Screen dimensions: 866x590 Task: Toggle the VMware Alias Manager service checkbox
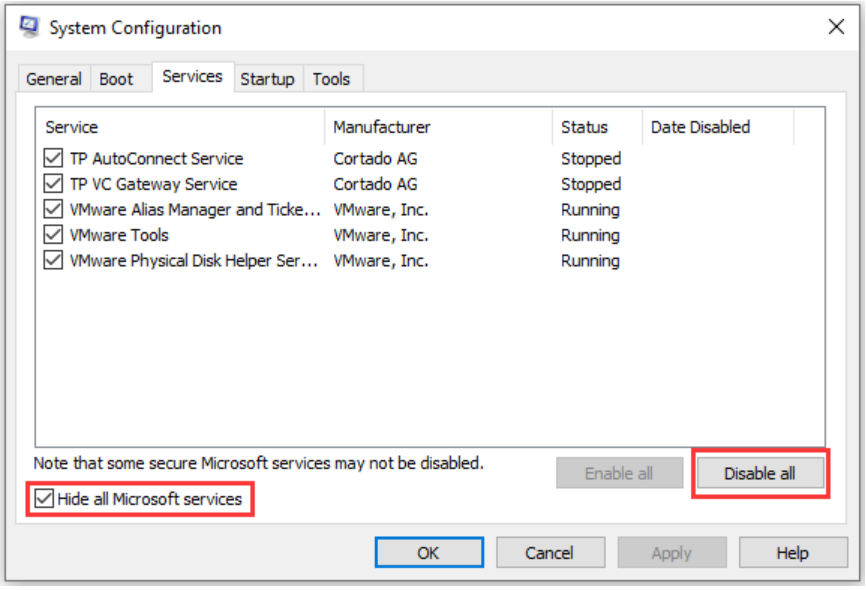(54, 210)
